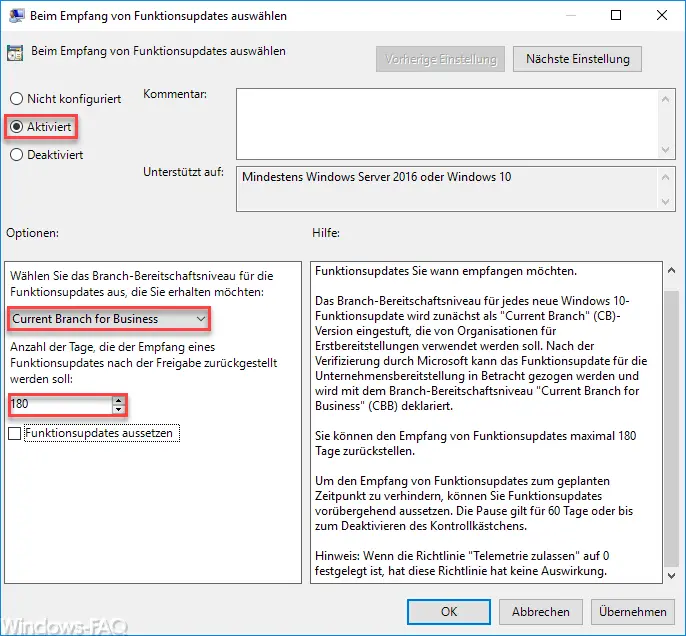Decrease days with spinner down arrow
This screenshot has height=636, width=686.
119,409
